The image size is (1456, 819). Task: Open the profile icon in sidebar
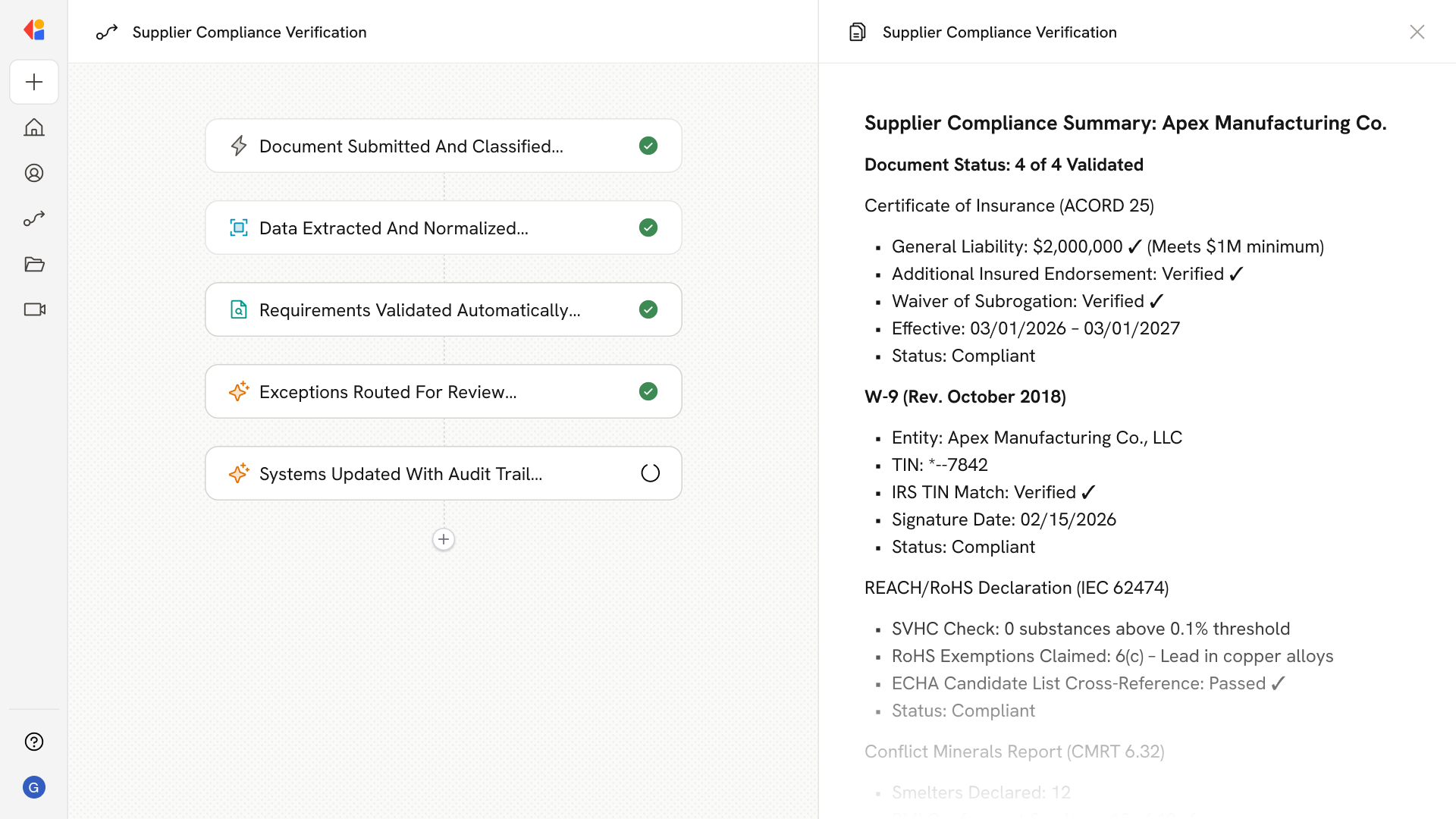coord(34,173)
